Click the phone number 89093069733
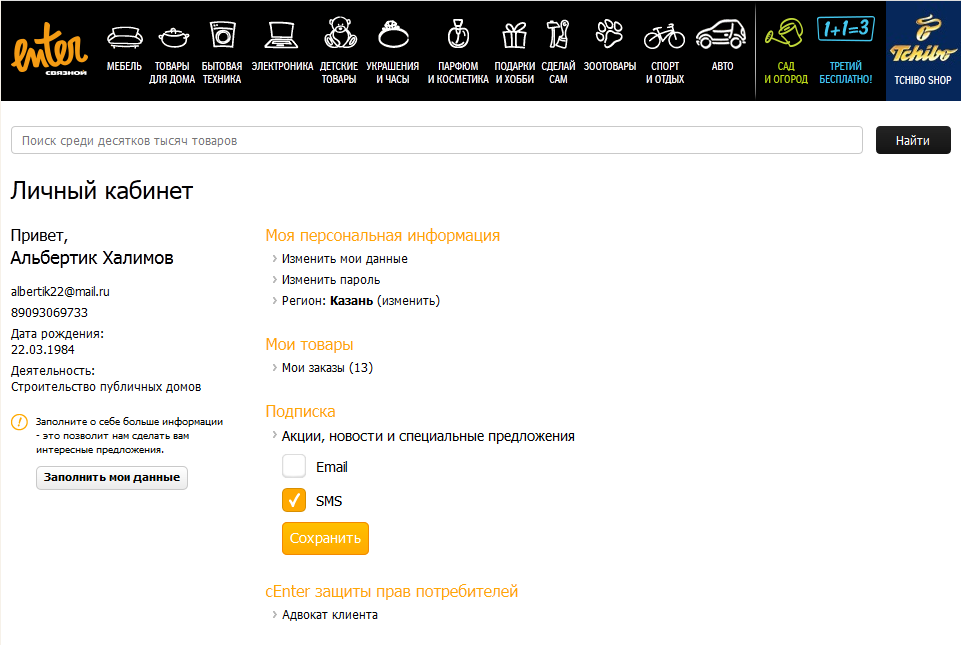This screenshot has width=961, height=645. coord(49,313)
